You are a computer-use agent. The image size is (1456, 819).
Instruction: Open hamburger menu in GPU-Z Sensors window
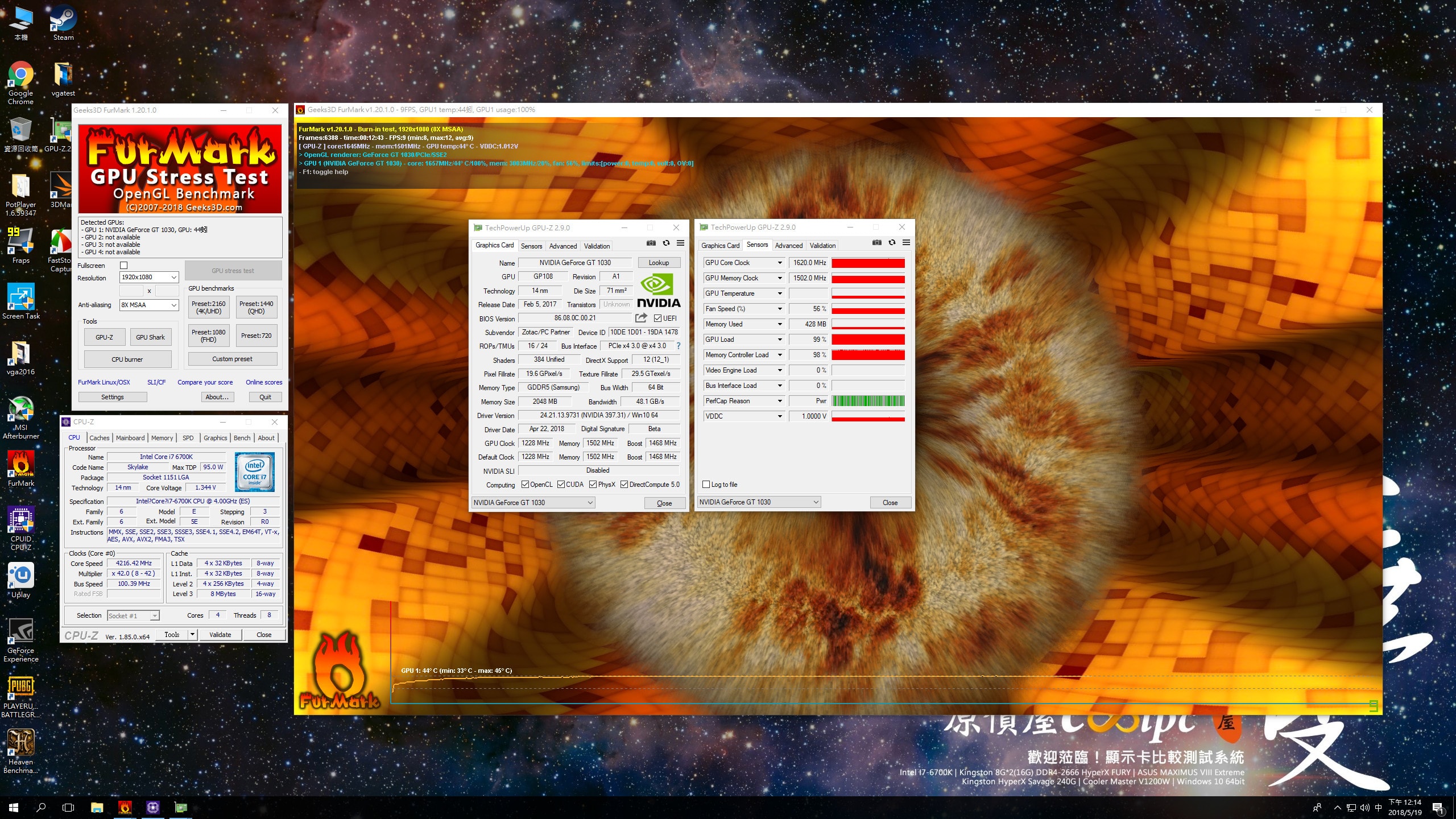click(906, 242)
